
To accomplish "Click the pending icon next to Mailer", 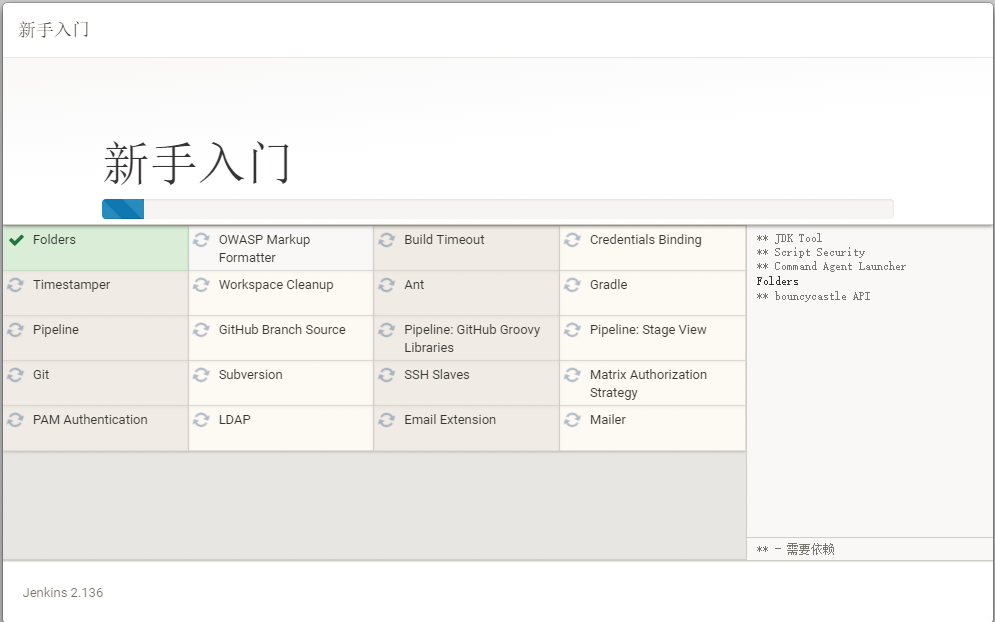I will [573, 420].
